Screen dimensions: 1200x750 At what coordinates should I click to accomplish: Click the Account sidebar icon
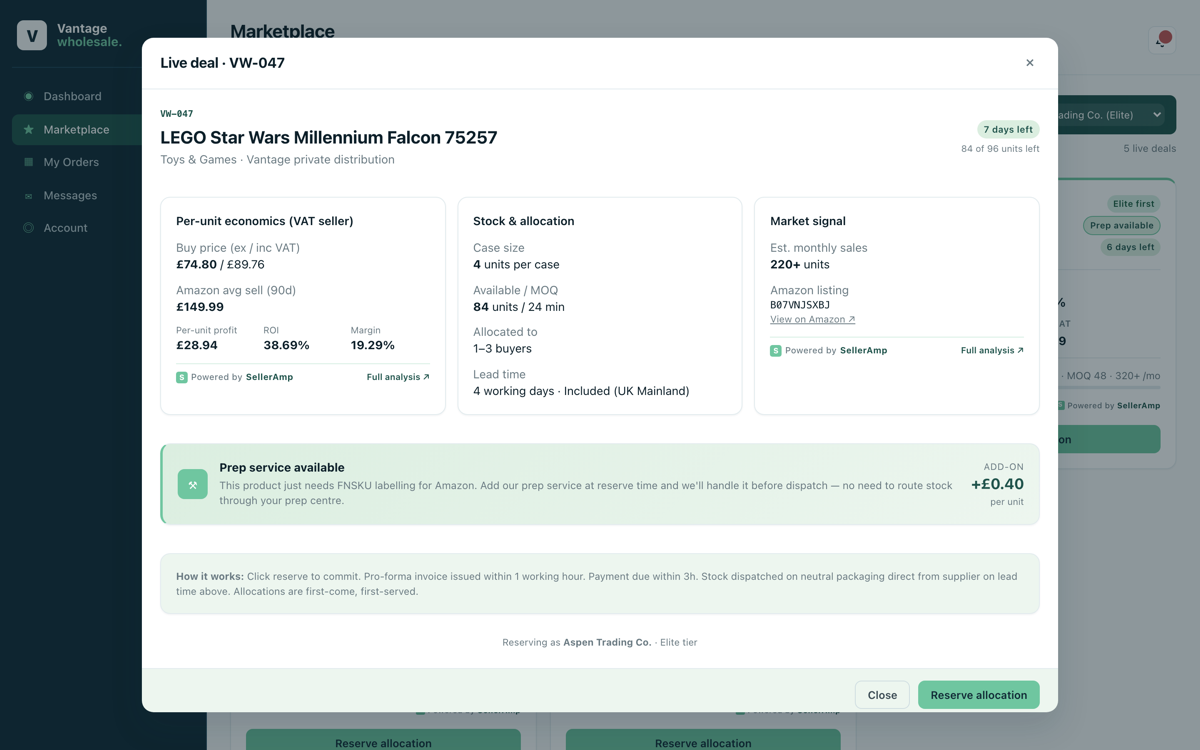(x=28, y=228)
